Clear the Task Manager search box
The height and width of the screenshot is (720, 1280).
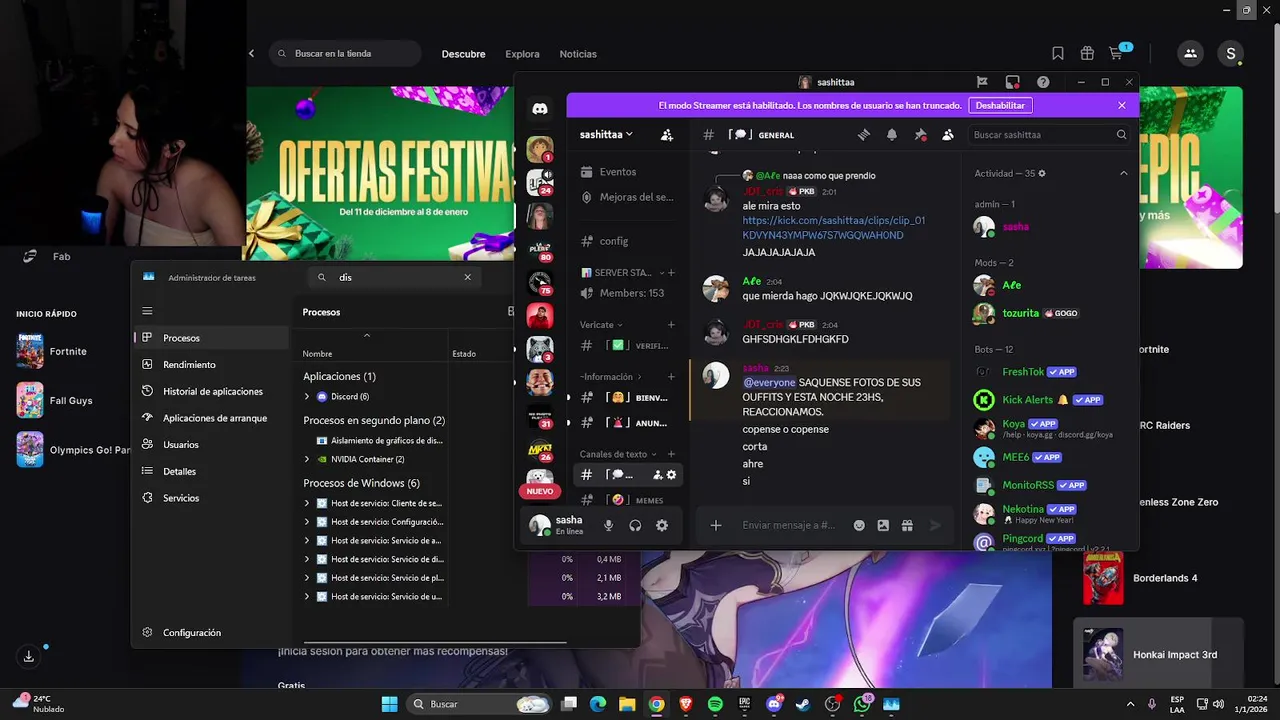467,277
